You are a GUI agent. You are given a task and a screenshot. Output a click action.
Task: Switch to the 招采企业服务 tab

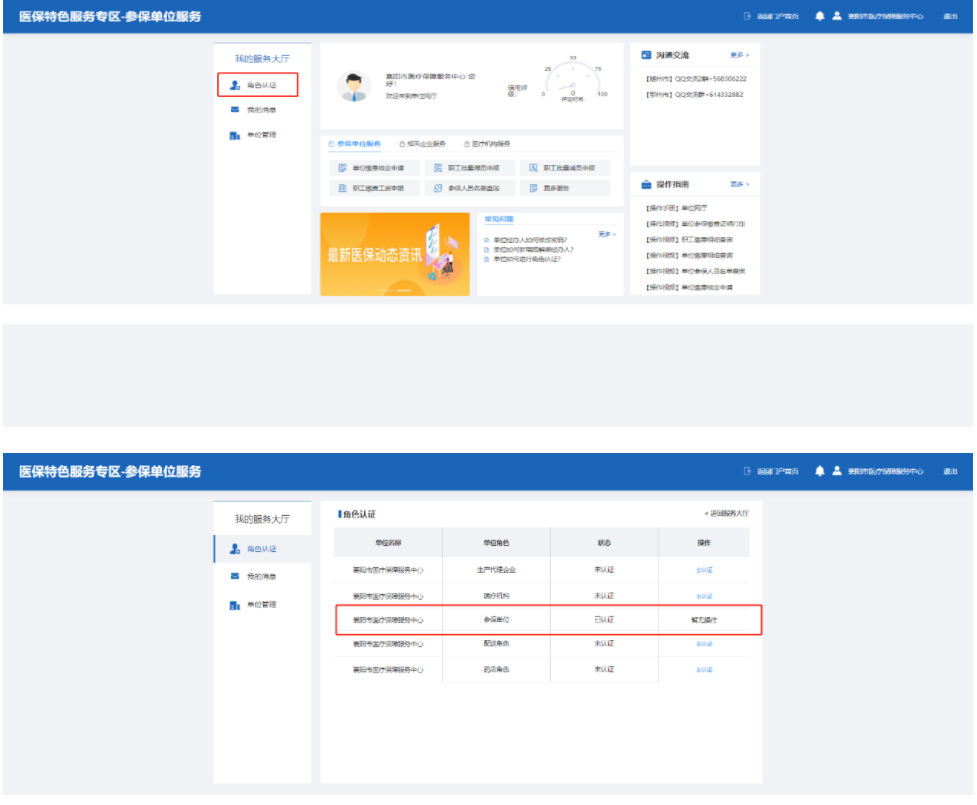point(421,144)
